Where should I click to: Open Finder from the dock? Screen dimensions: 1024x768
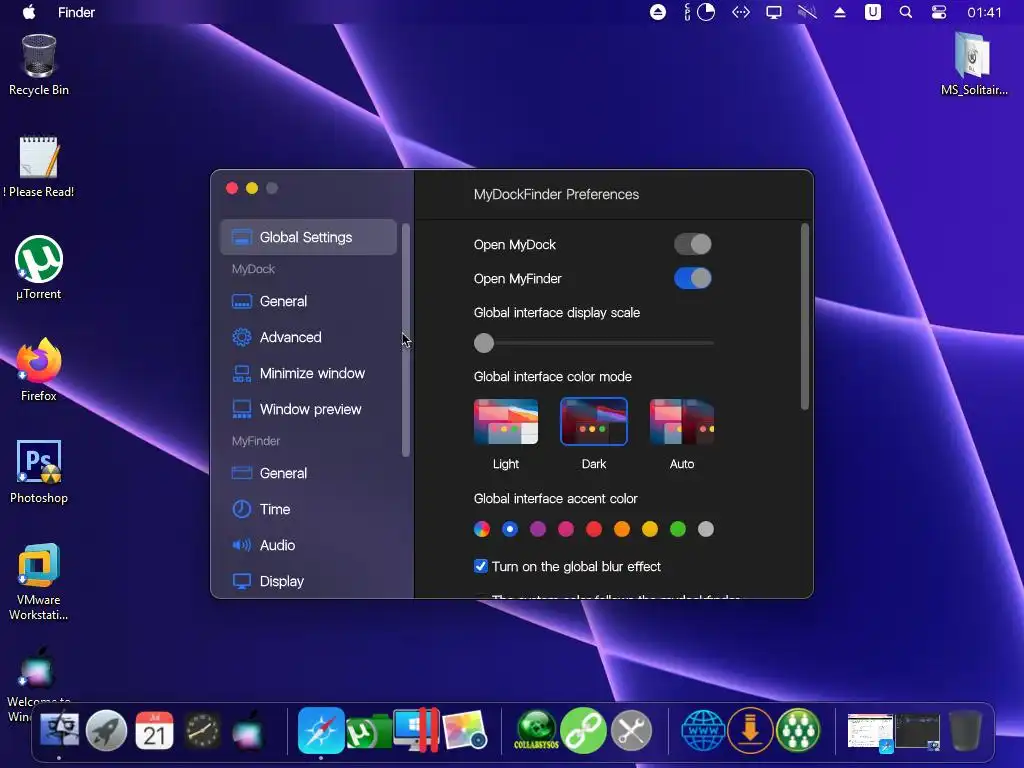(59, 729)
